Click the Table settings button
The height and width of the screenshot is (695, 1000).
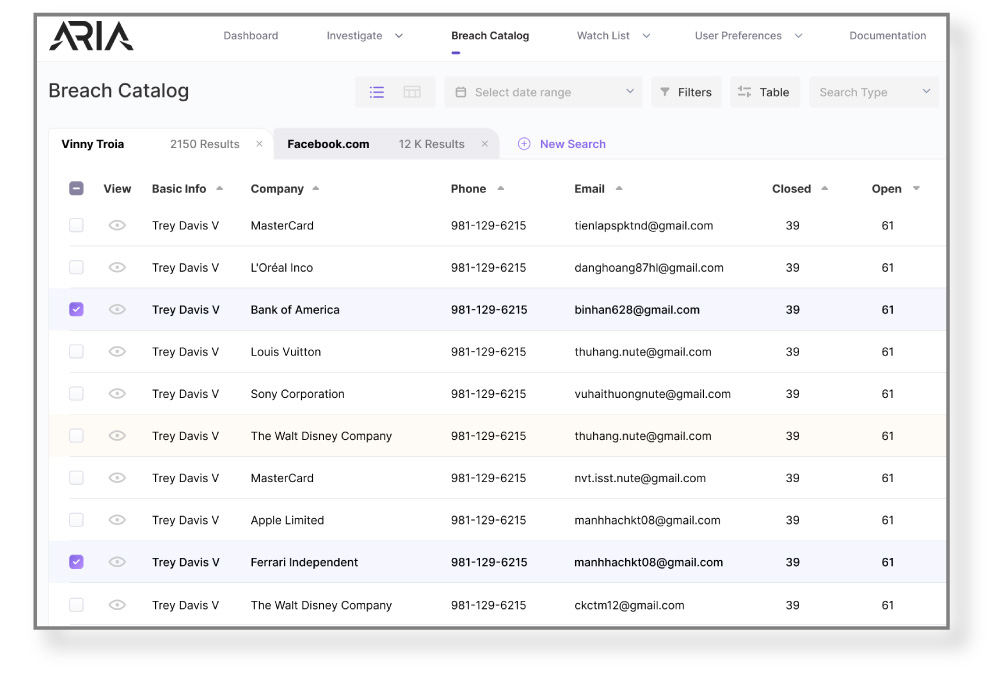764,92
